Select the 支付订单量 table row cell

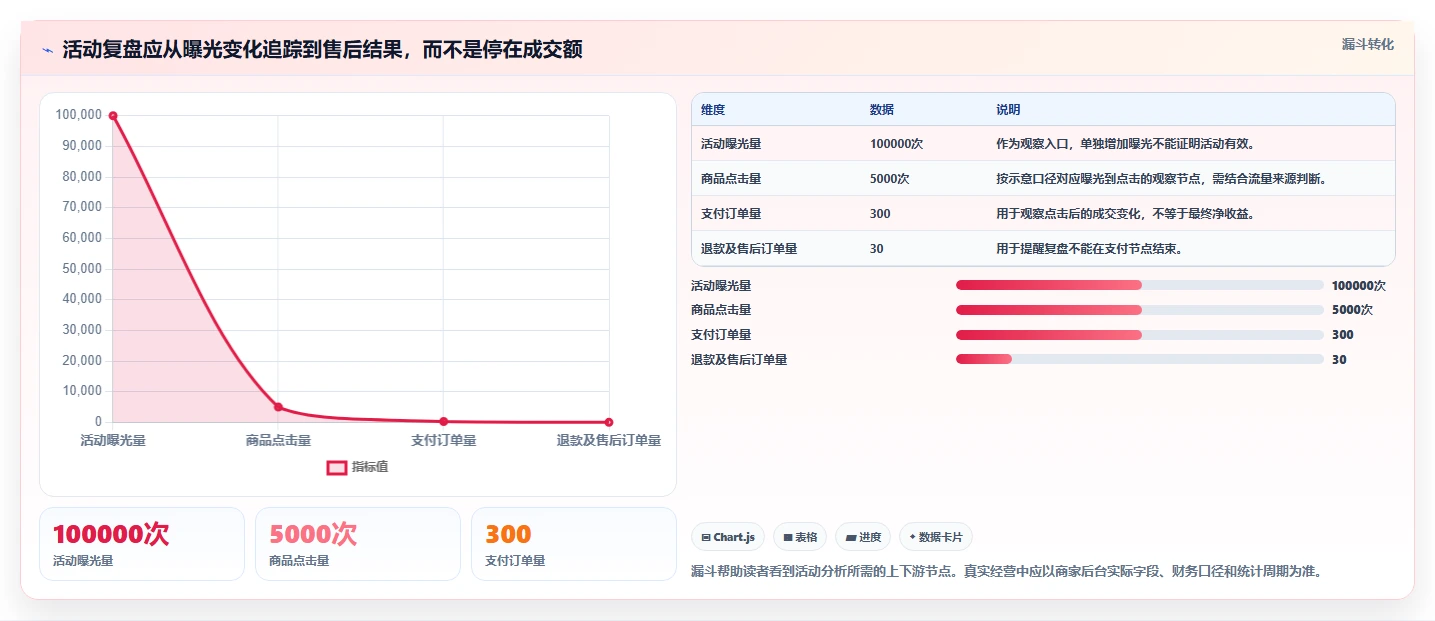coord(731,214)
